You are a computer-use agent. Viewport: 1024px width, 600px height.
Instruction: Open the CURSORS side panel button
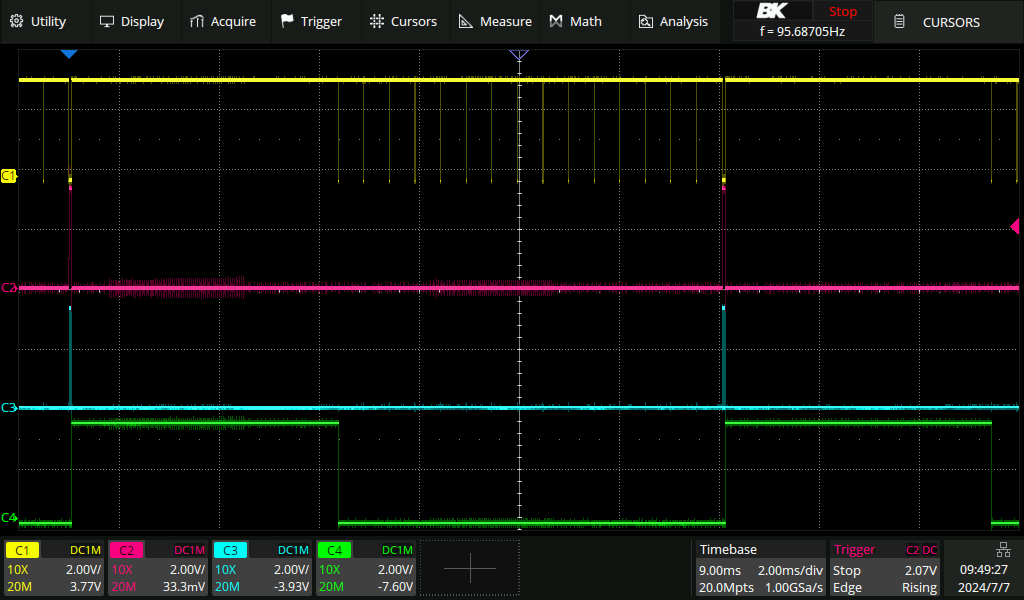coord(948,22)
